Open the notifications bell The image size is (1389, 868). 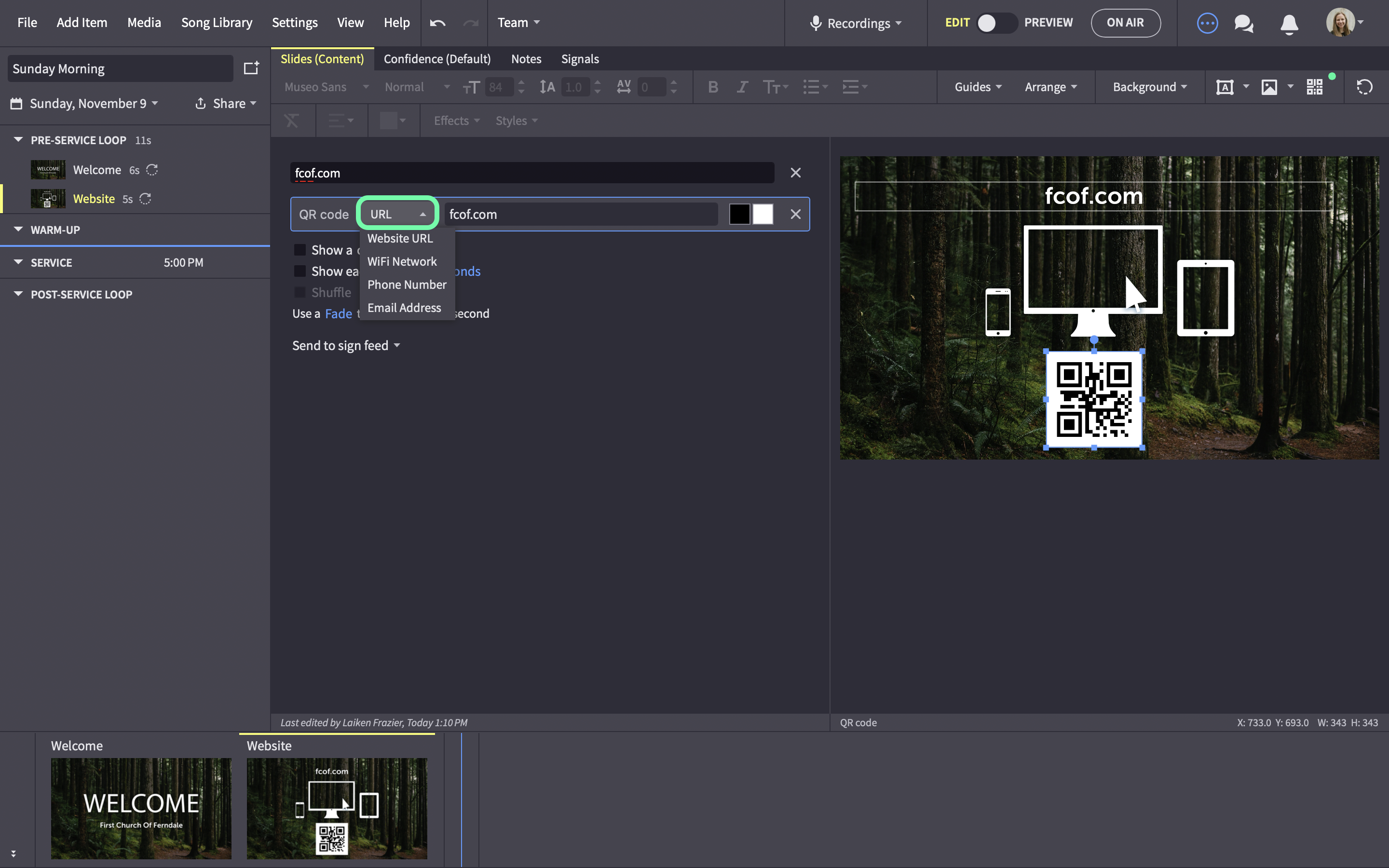click(1289, 24)
